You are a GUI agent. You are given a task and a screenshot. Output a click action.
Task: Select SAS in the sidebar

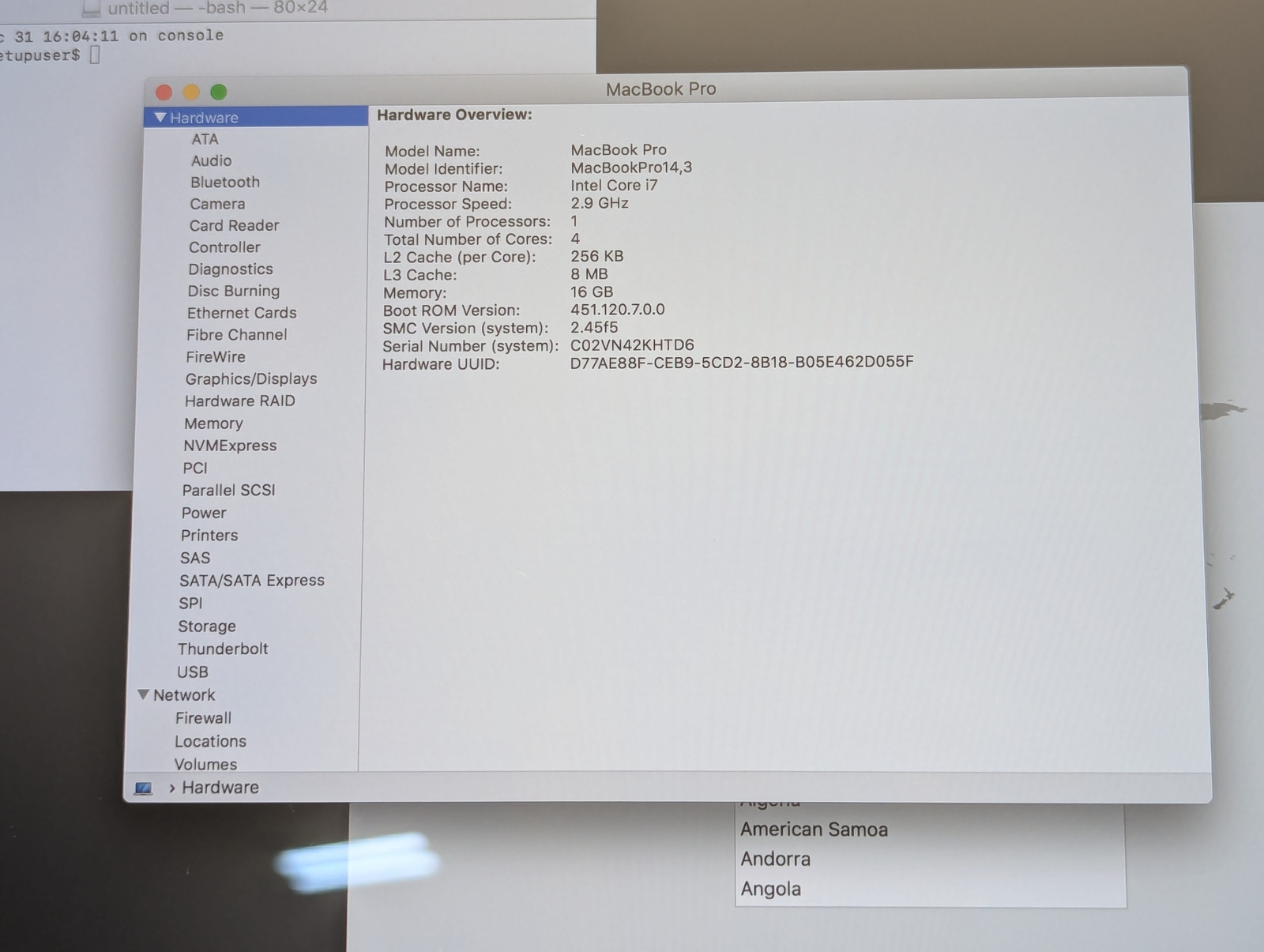[195, 559]
